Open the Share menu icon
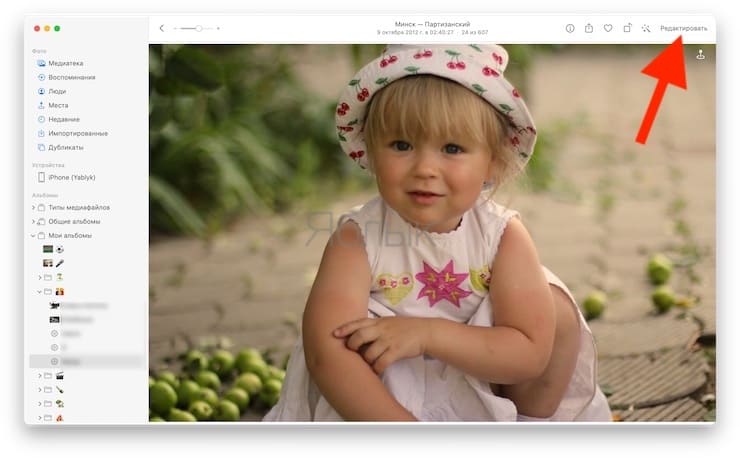 point(589,28)
